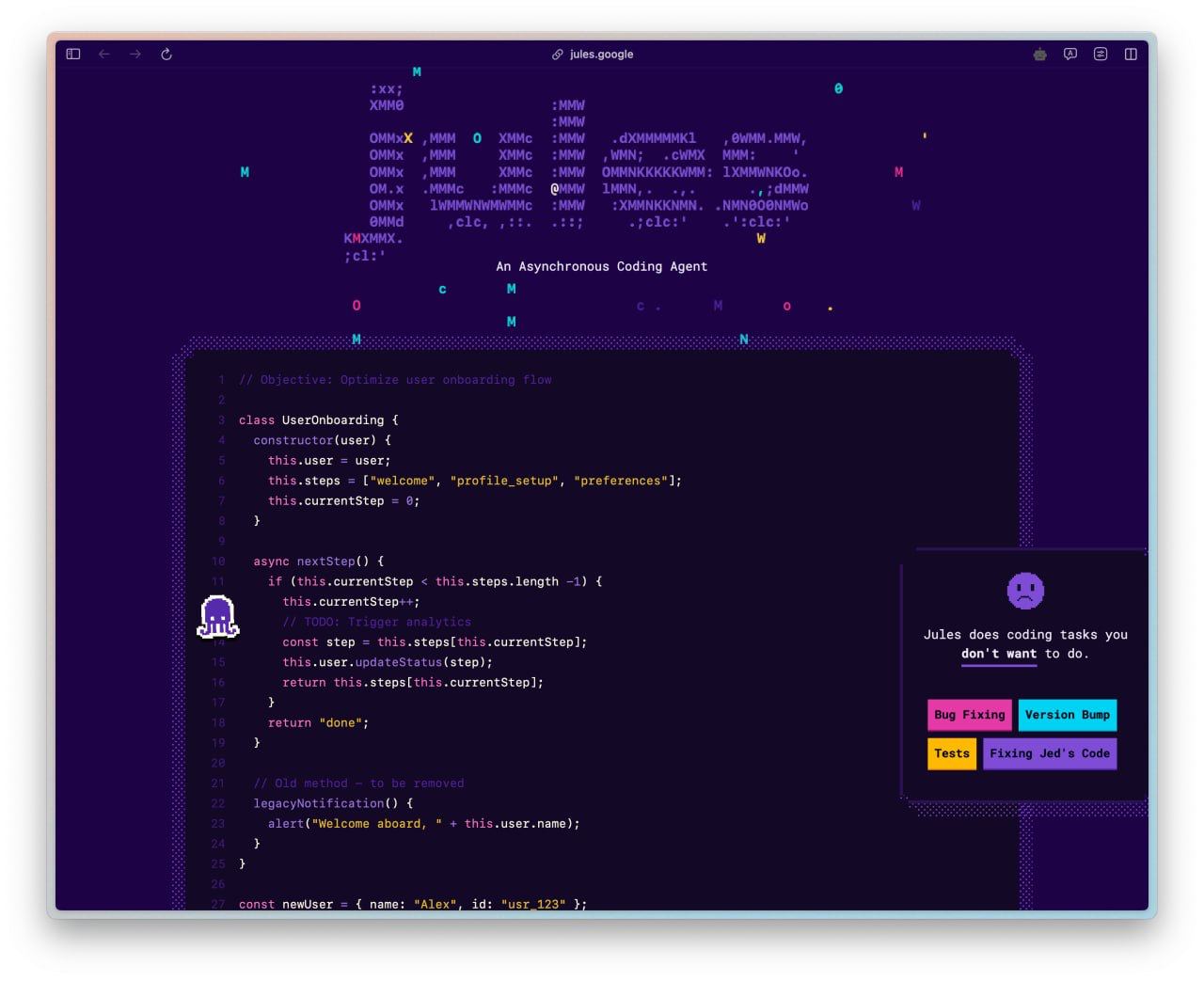
Task: Click the forward navigation arrow
Action: pos(135,55)
